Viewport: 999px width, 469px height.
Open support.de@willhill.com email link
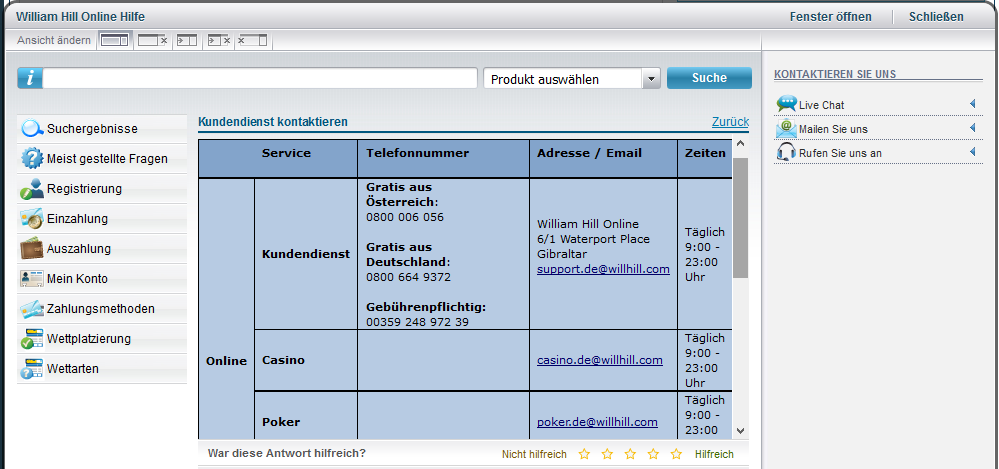point(603,269)
